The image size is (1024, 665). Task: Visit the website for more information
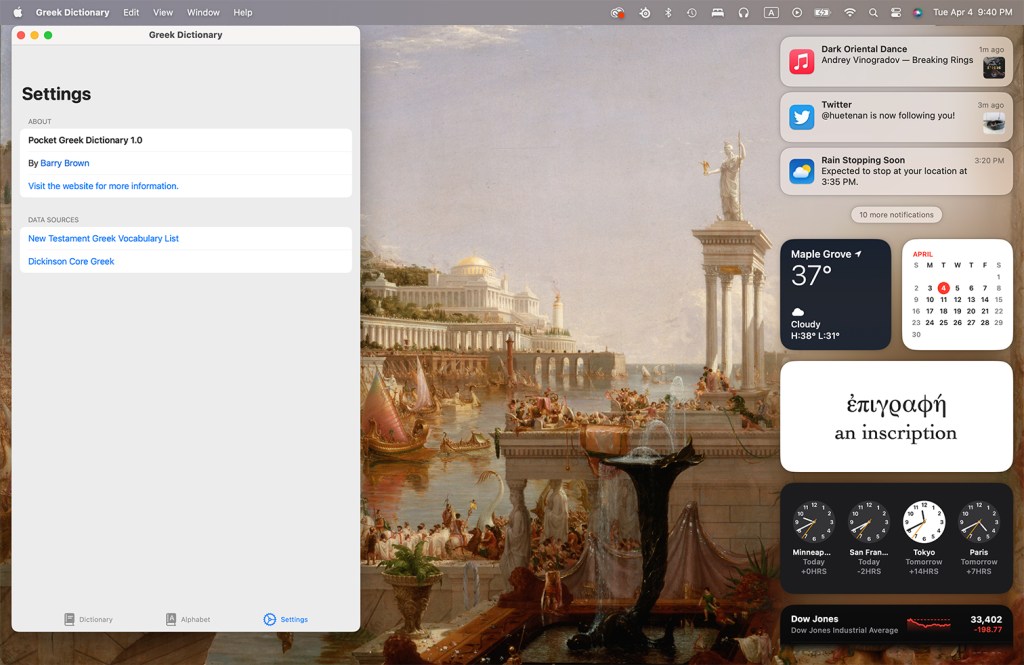click(x=103, y=186)
